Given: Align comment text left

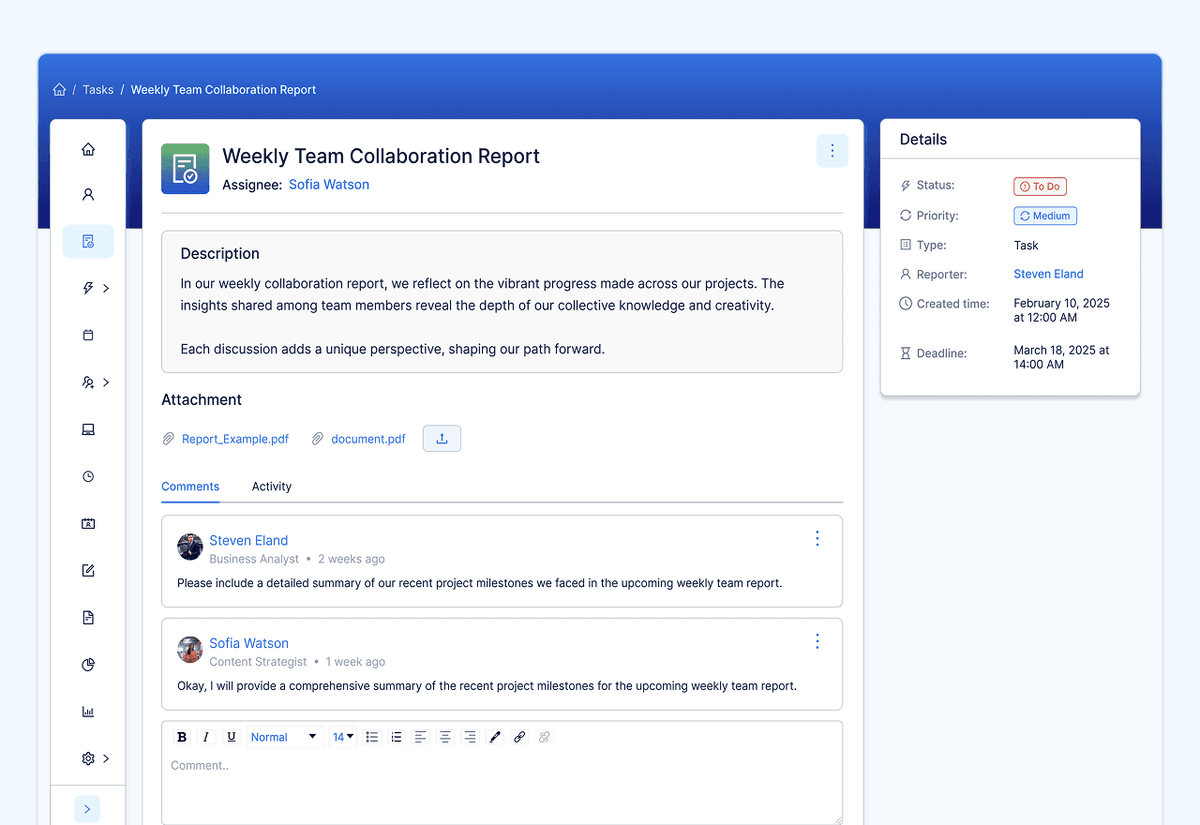Looking at the screenshot, I should click(x=421, y=737).
